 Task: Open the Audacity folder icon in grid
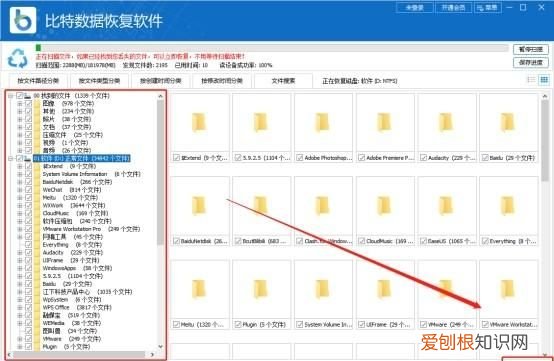click(x=446, y=122)
